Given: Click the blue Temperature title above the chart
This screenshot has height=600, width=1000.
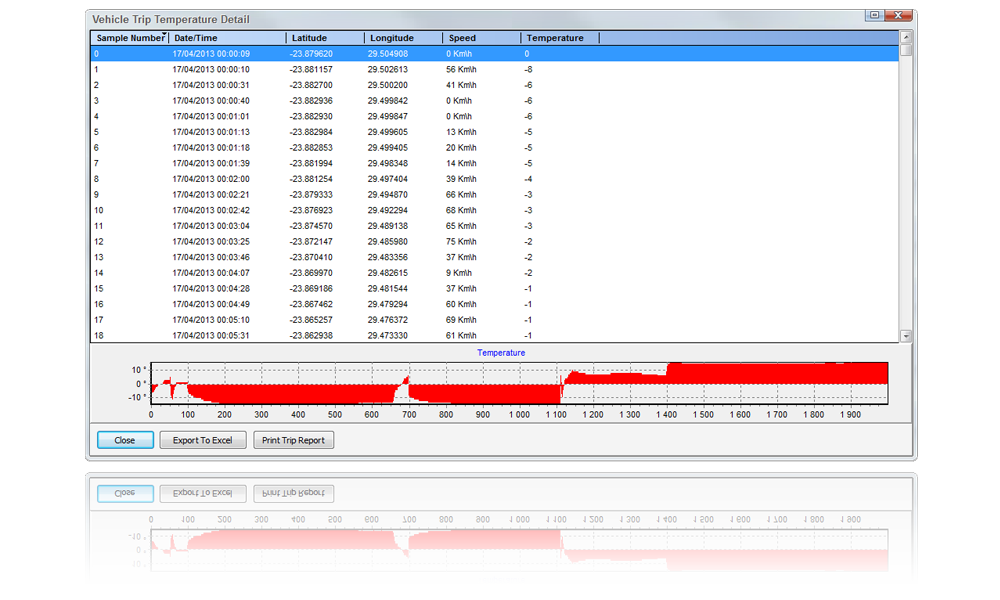Looking at the screenshot, I should 501,353.
